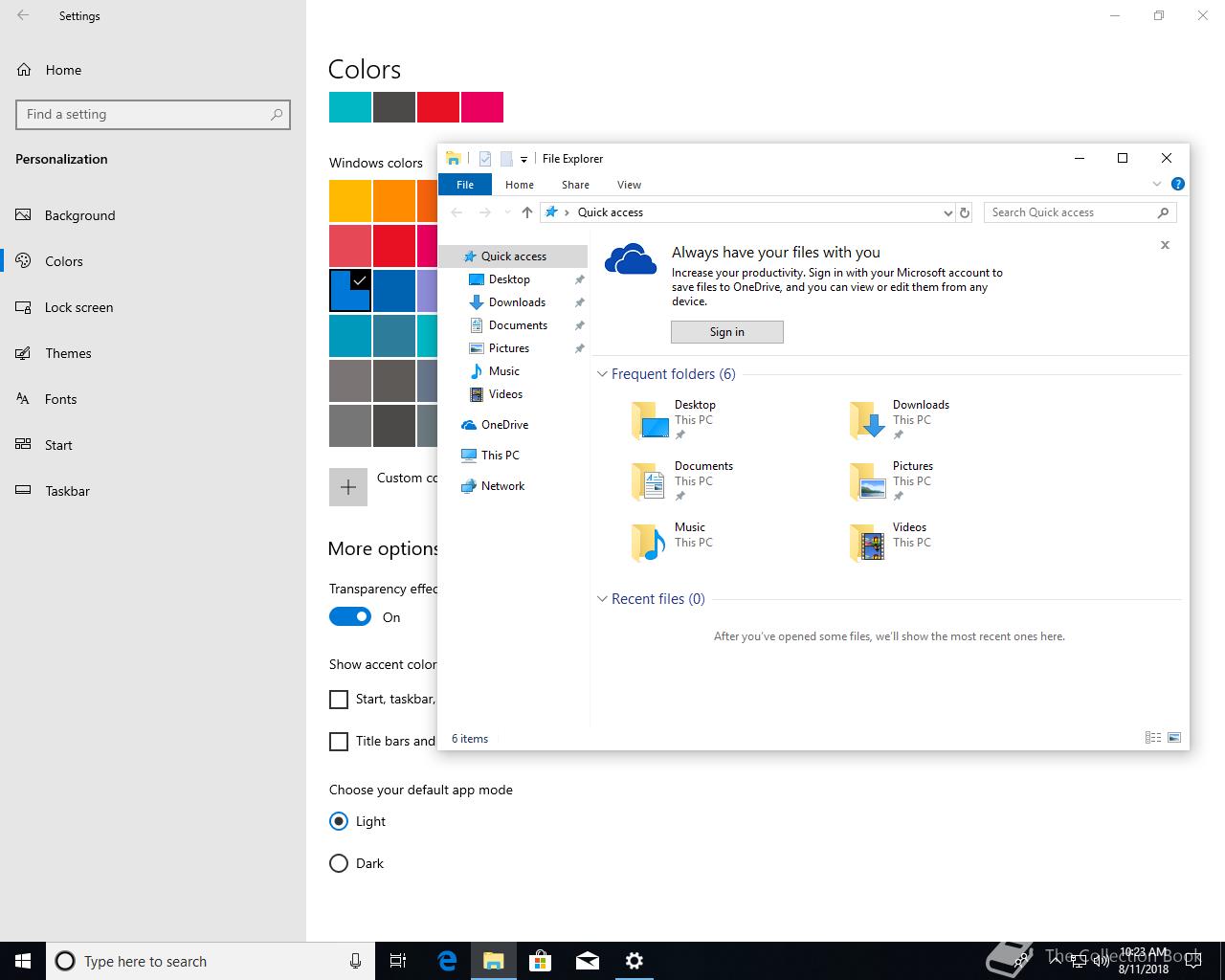Open the Desktop folder in Frequent folders

(675, 420)
